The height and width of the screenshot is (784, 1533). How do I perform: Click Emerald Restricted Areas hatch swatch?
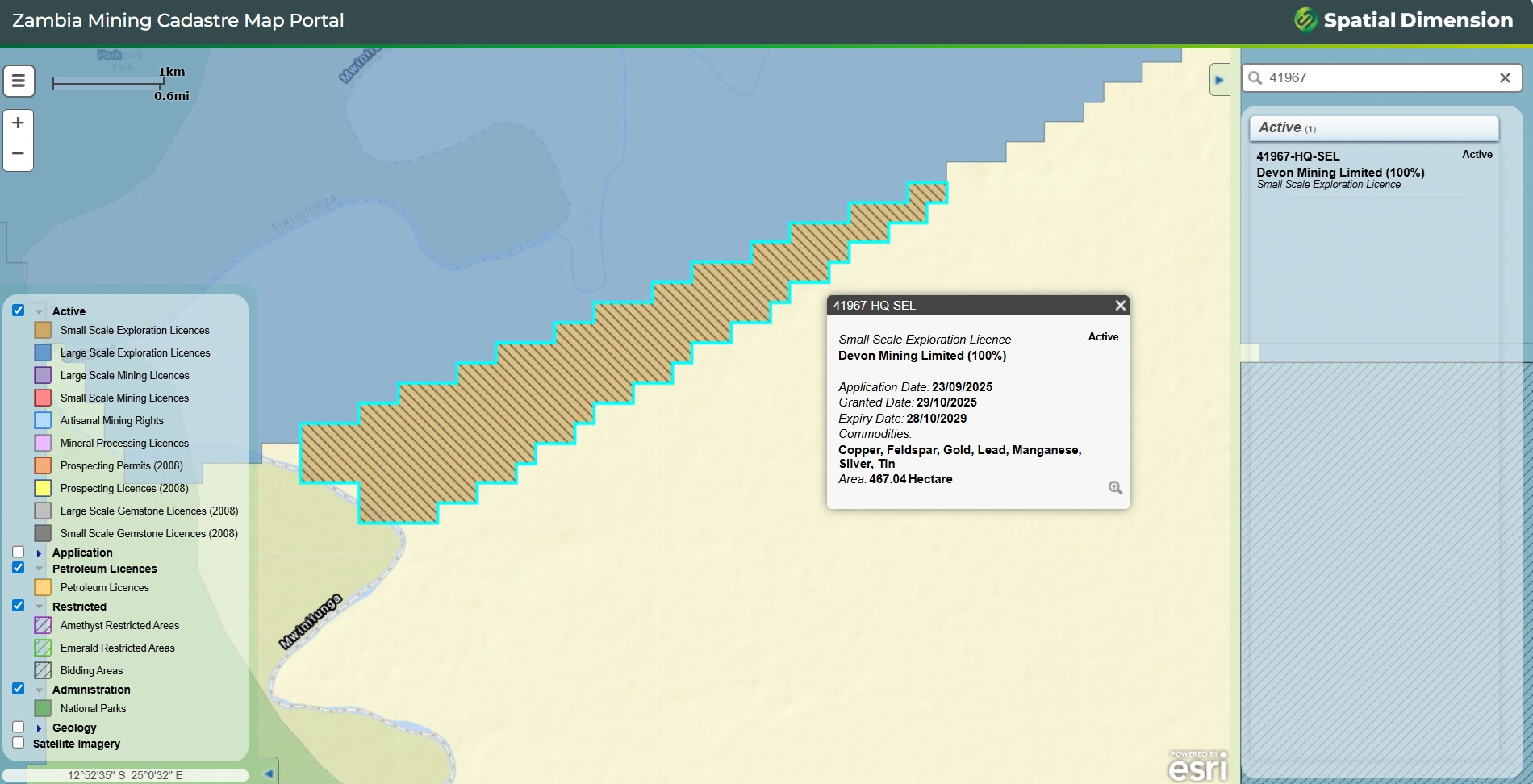point(43,648)
